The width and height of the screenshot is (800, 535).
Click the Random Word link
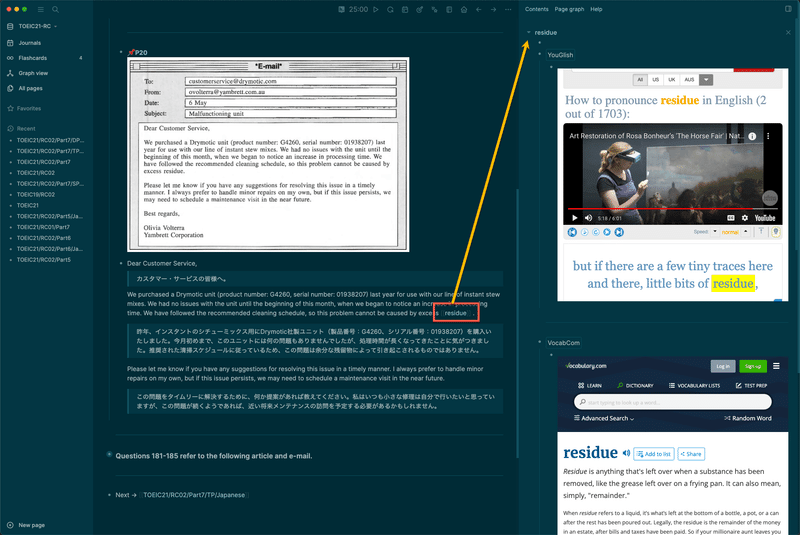748,418
